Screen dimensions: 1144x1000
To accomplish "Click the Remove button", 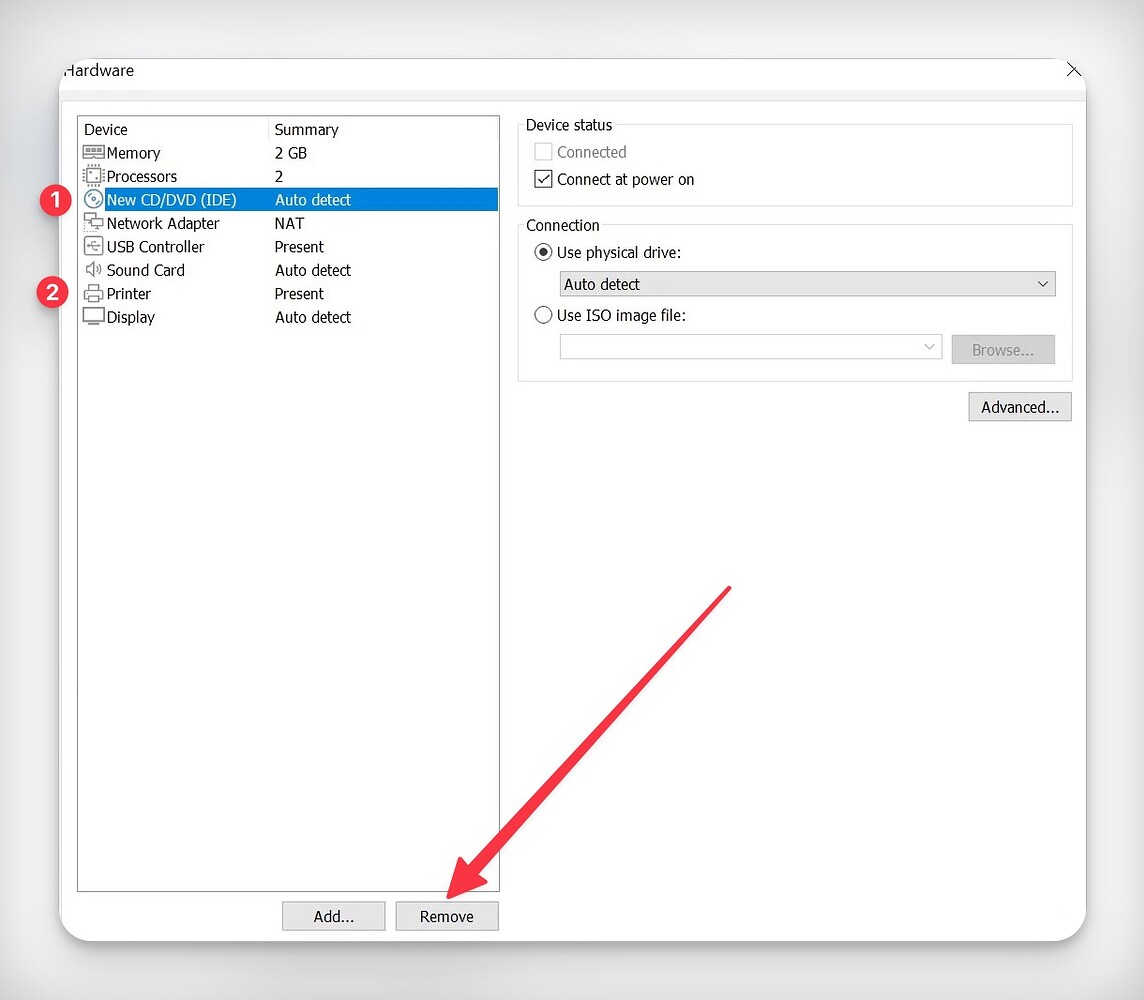I will click(446, 915).
